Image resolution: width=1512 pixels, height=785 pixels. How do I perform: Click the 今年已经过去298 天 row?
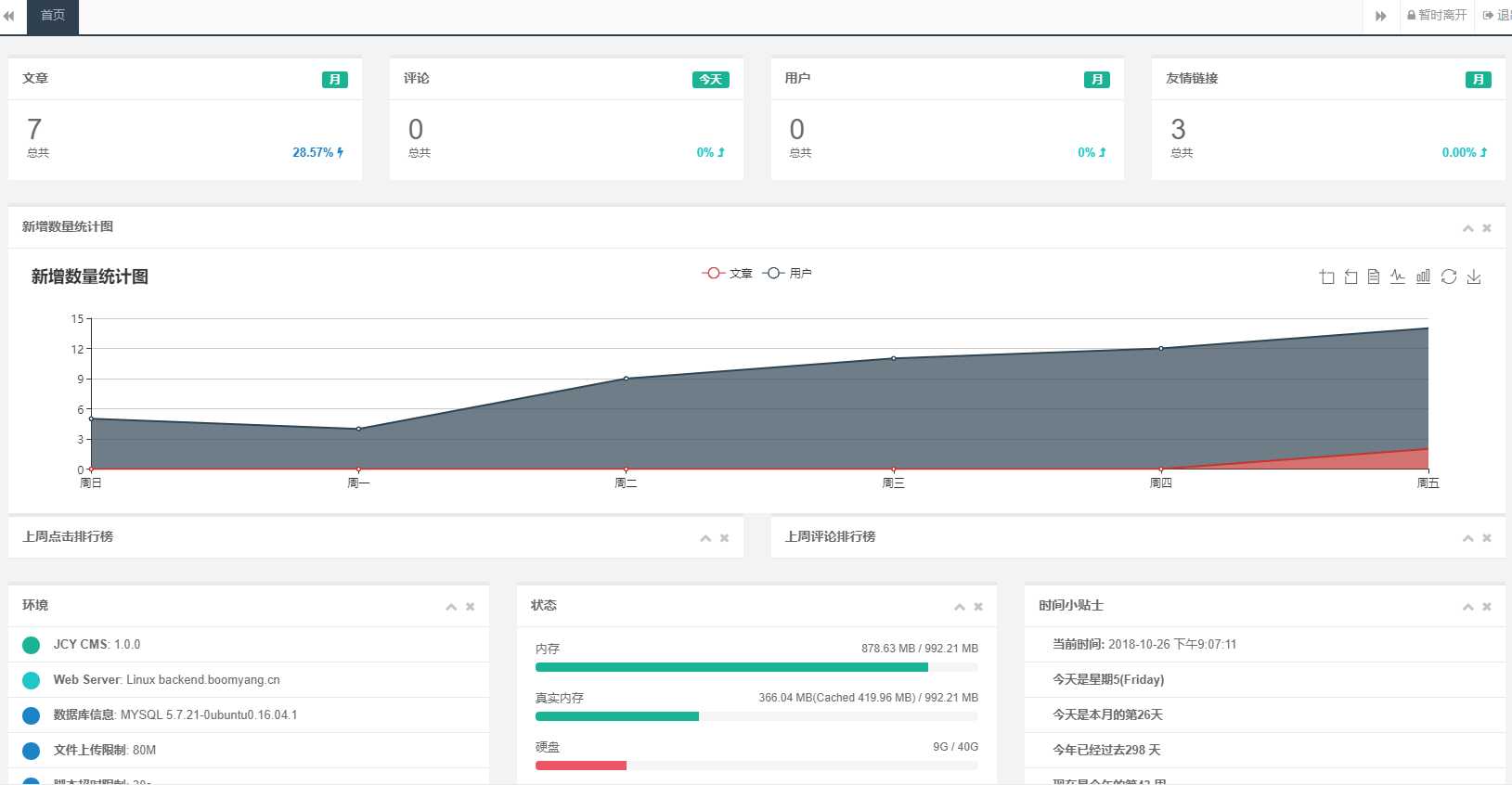pos(1265,751)
